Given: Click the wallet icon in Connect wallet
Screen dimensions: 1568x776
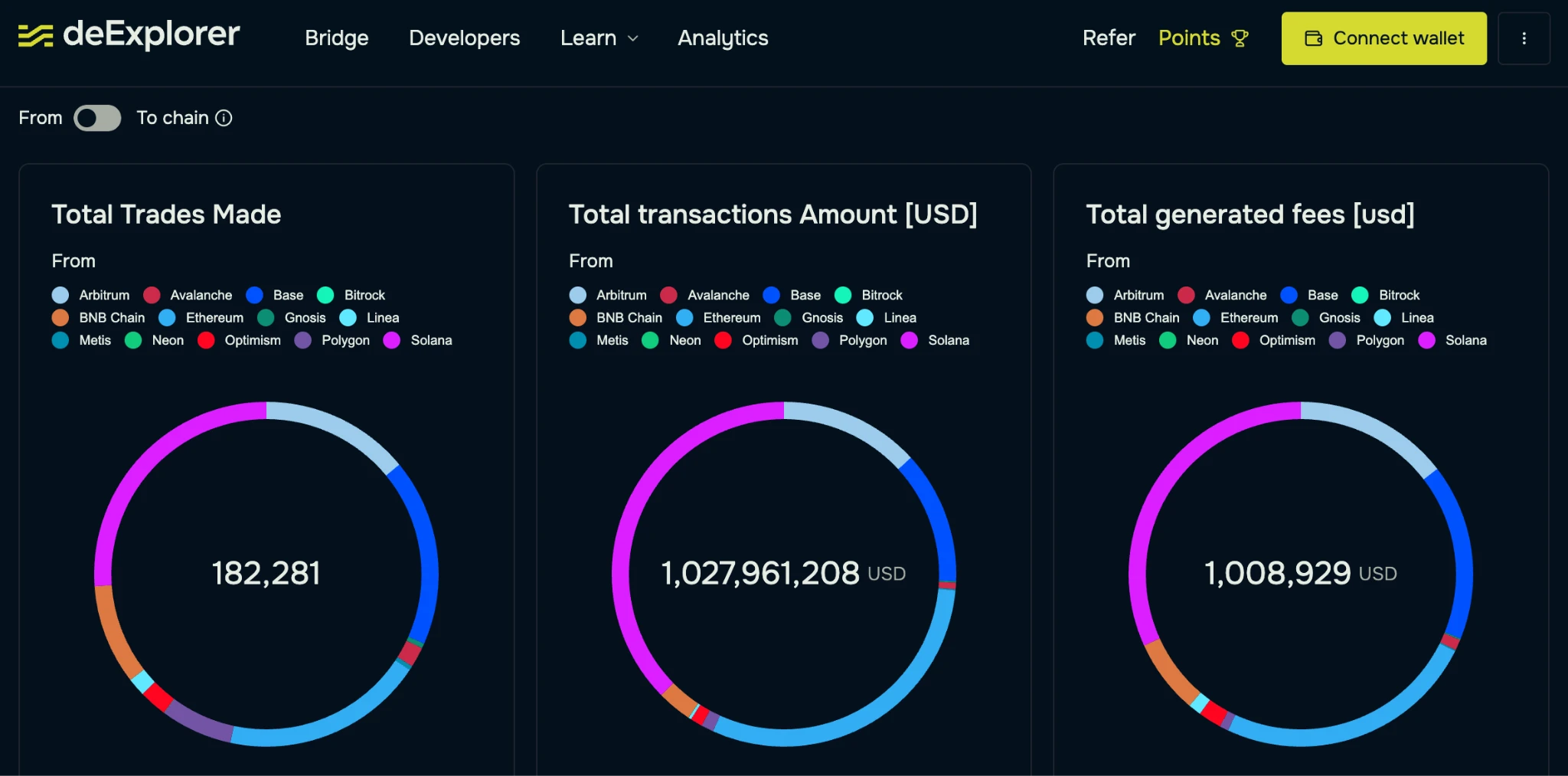Looking at the screenshot, I should tap(1313, 38).
